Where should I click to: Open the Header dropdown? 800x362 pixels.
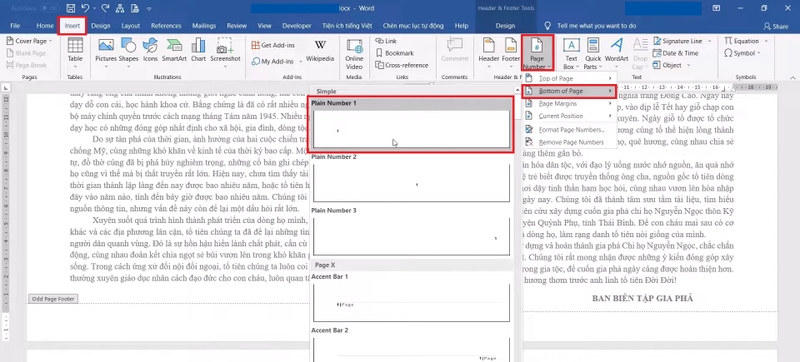tap(489, 54)
